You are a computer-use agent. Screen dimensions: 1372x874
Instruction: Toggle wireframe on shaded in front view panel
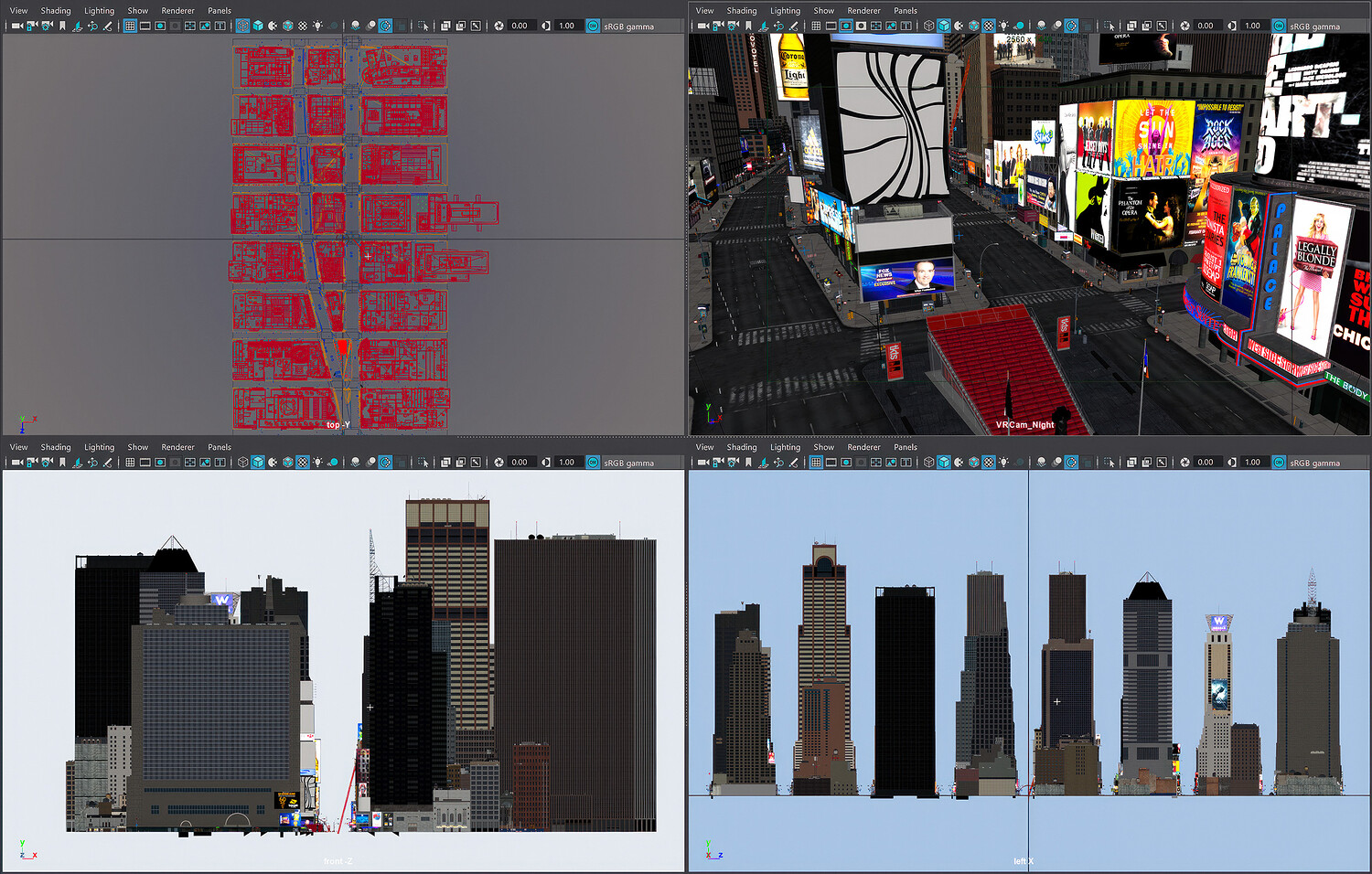click(x=288, y=462)
